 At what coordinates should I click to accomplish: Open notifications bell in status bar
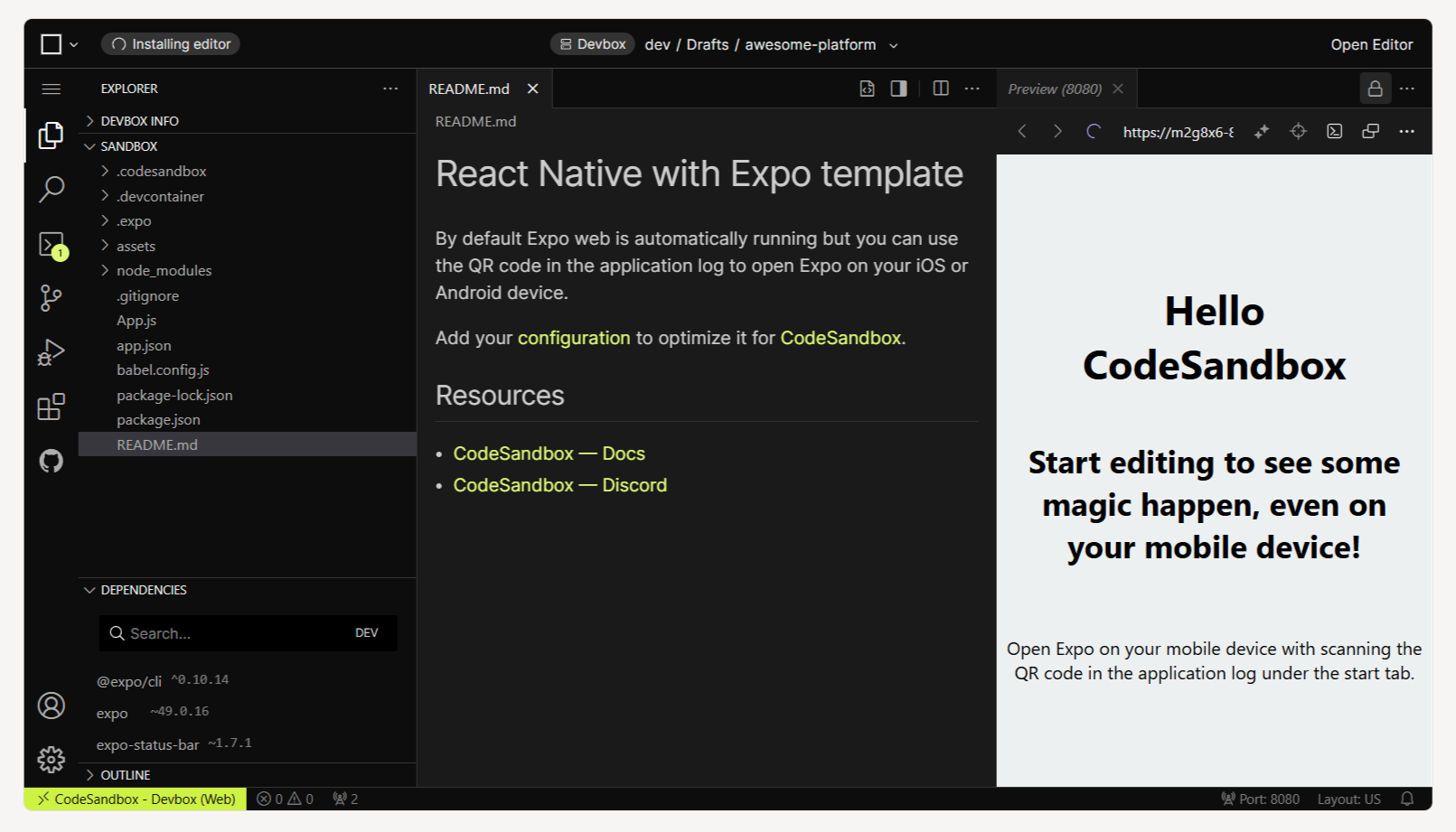(x=1407, y=799)
